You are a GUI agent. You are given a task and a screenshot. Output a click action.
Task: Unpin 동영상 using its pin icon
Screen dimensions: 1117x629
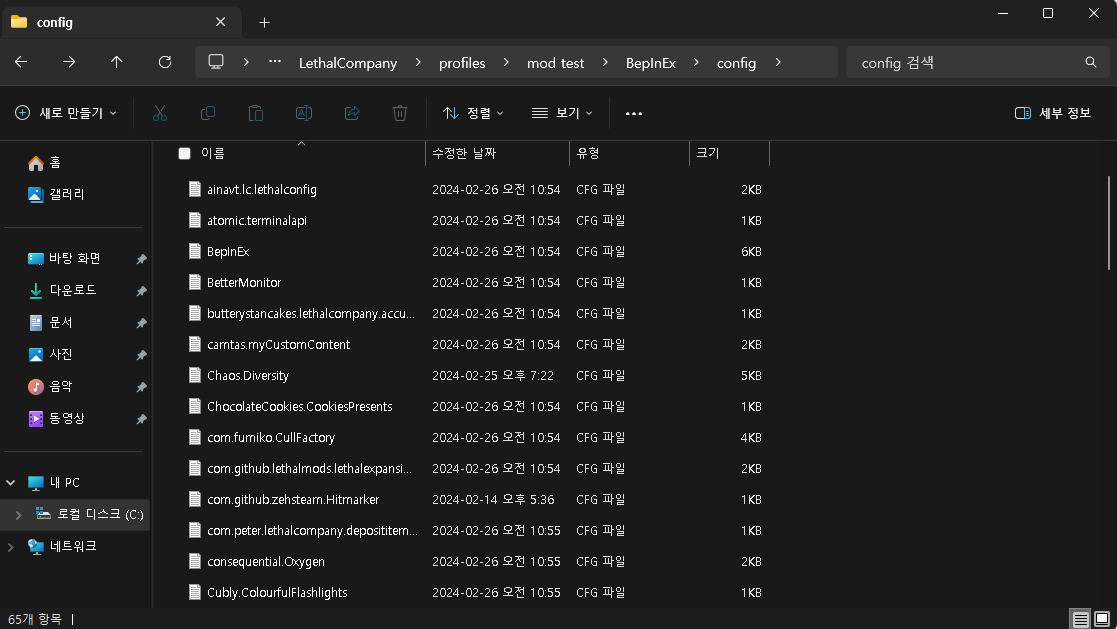[141, 420]
